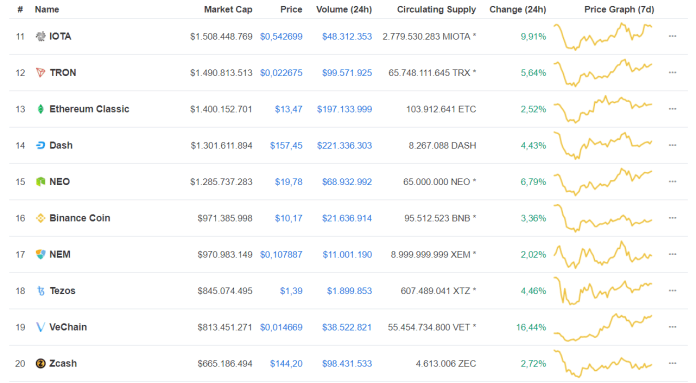Click IOTA price $0,542699
The height and width of the screenshot is (383, 696).
point(281,37)
